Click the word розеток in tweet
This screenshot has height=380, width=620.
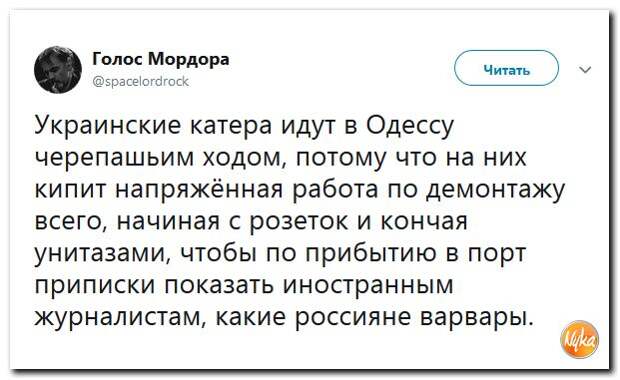tap(300, 221)
